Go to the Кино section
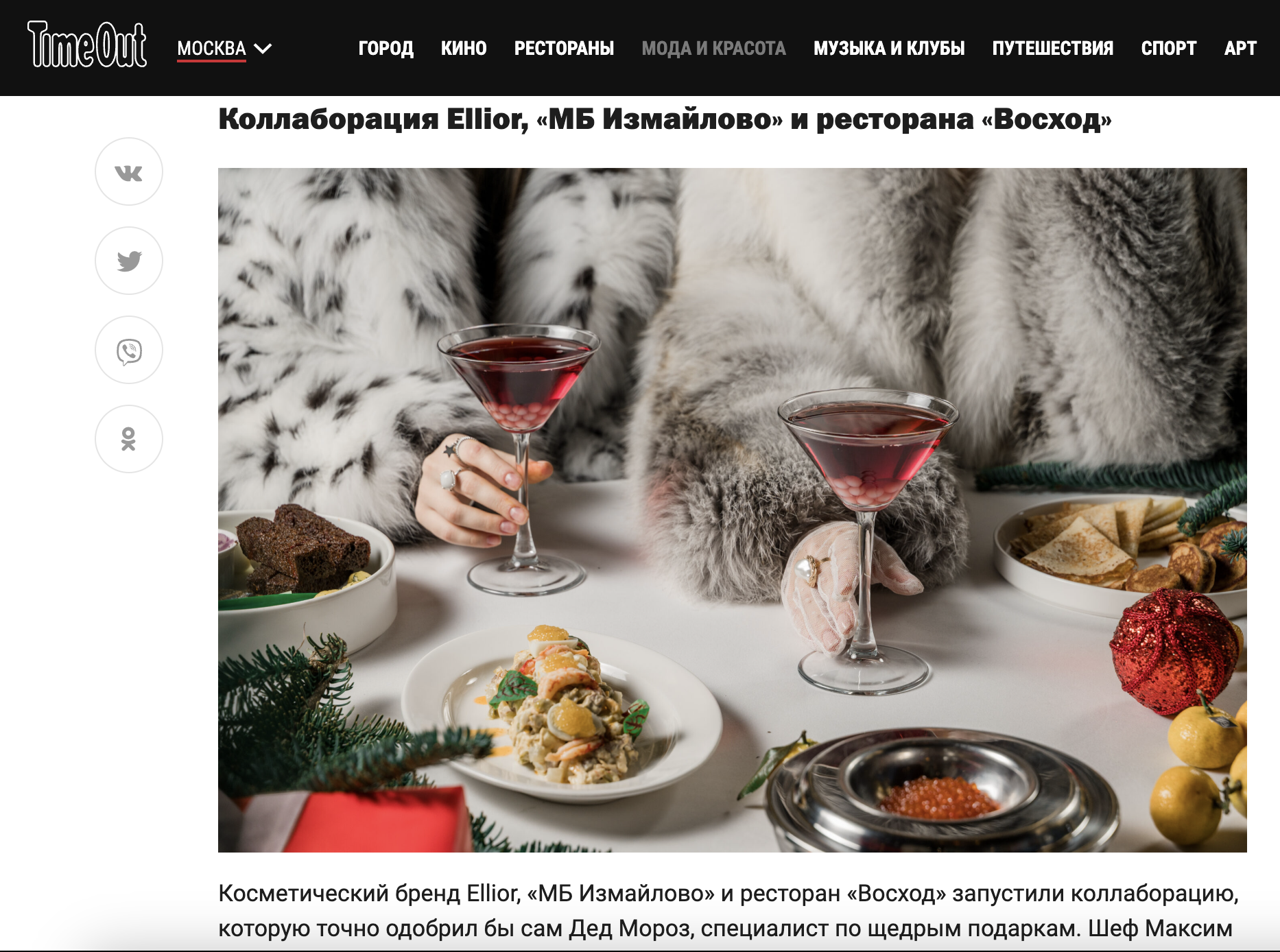Screen dimensions: 1280x952 [x=464, y=48]
